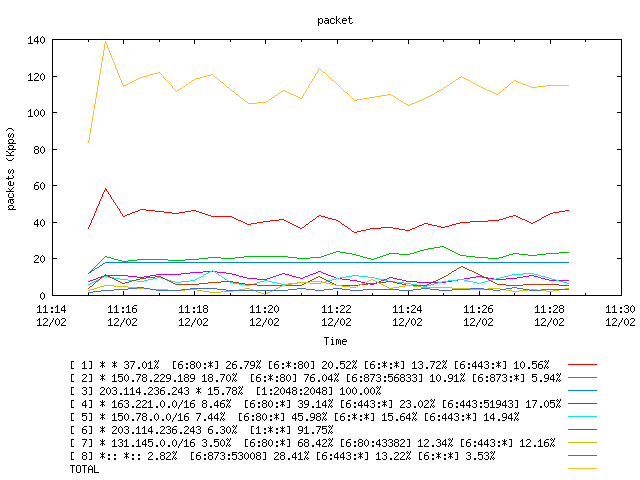Image resolution: width=640 pixels, height=480 pixels.
Task: Select legend entry [ 2] * 150.78.229.189 18.70%
Action: click(315, 378)
